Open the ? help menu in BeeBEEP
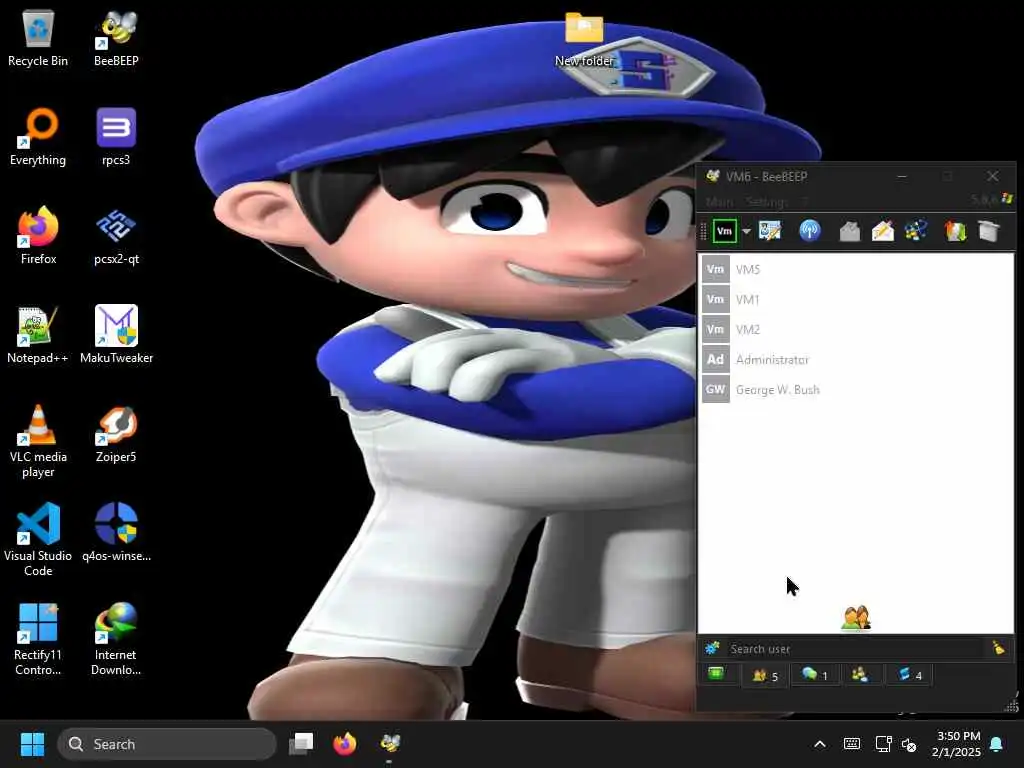Screen dimensions: 1024x768 (805, 202)
